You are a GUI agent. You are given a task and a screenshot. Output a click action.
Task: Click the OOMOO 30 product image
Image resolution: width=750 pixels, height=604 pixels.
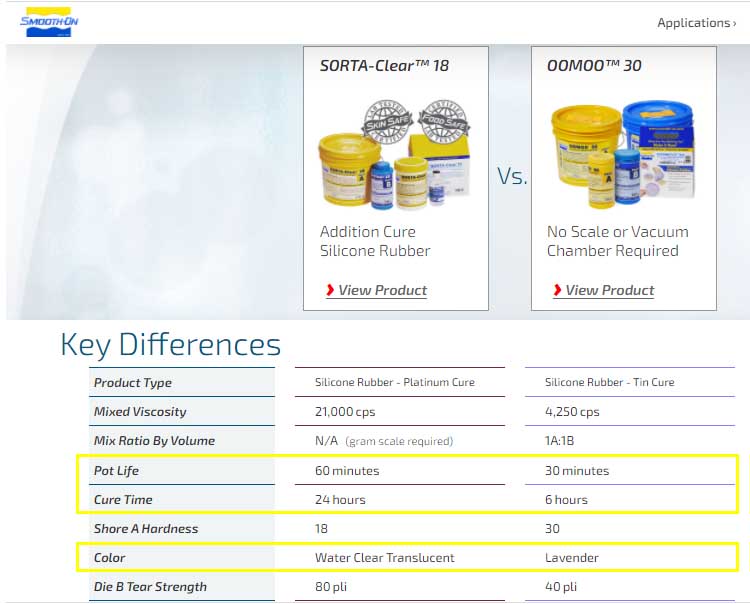point(622,154)
